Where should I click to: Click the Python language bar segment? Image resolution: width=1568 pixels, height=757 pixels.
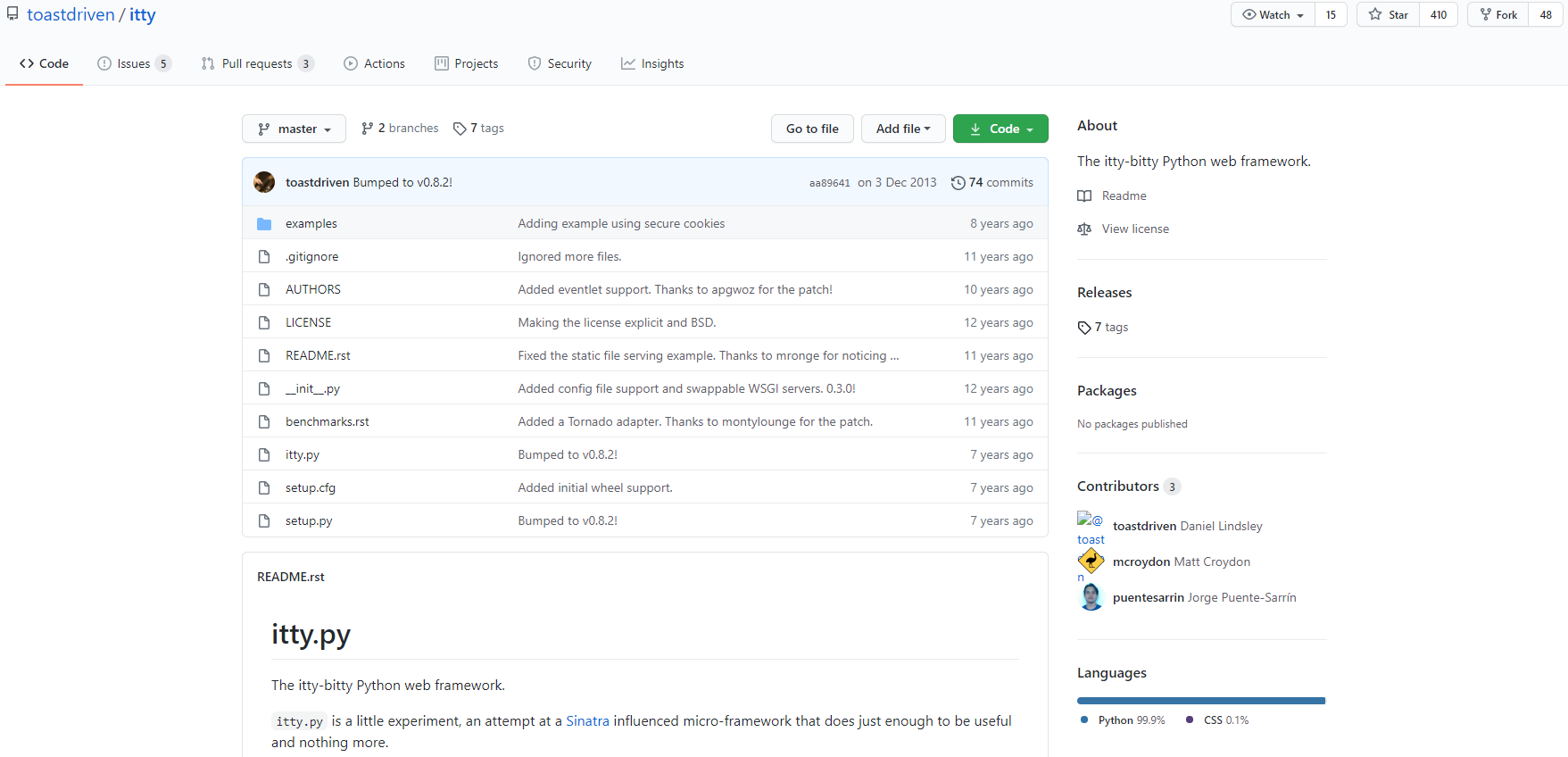[x=1200, y=701]
